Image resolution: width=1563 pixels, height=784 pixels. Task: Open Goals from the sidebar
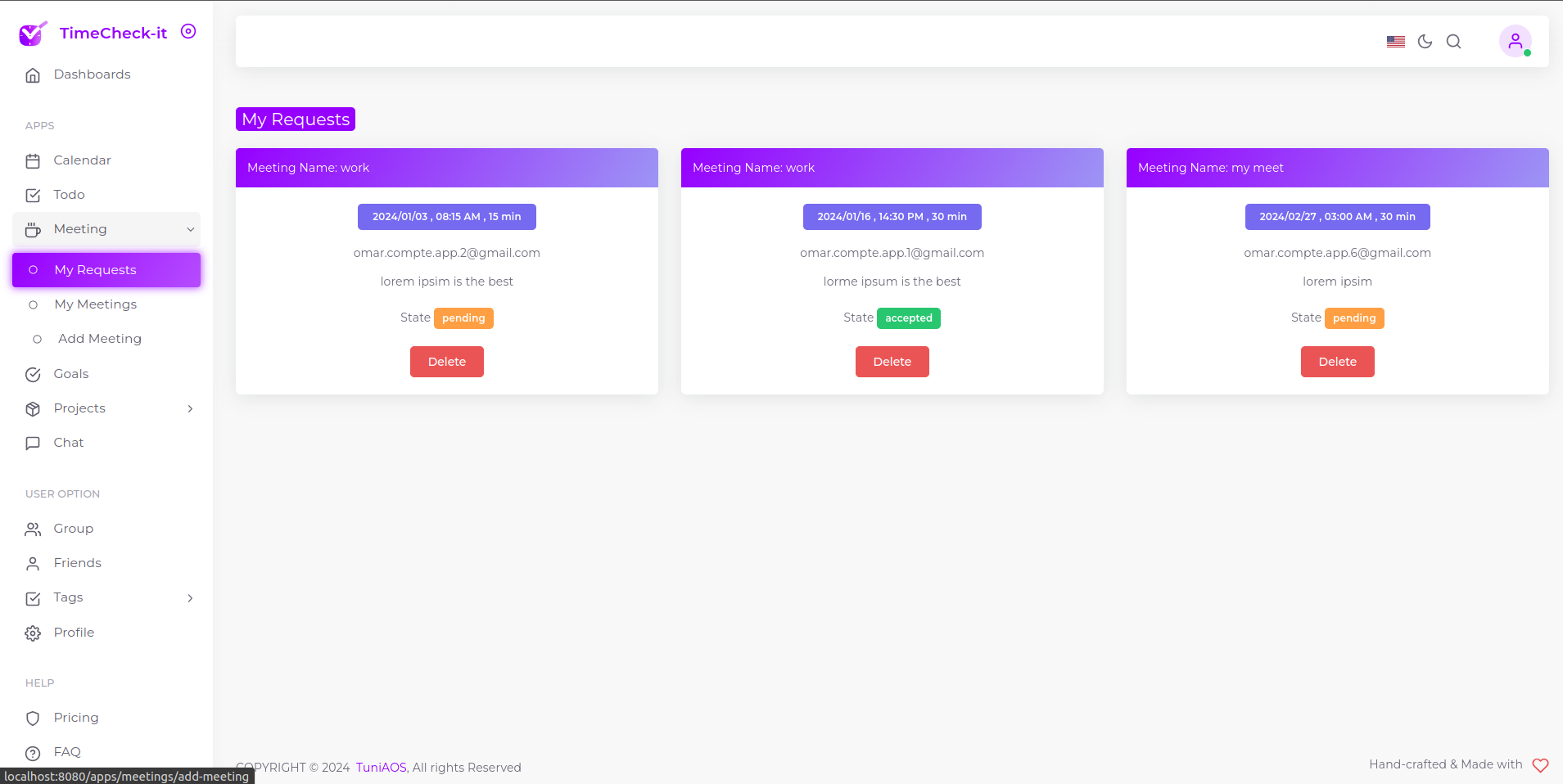33,374
